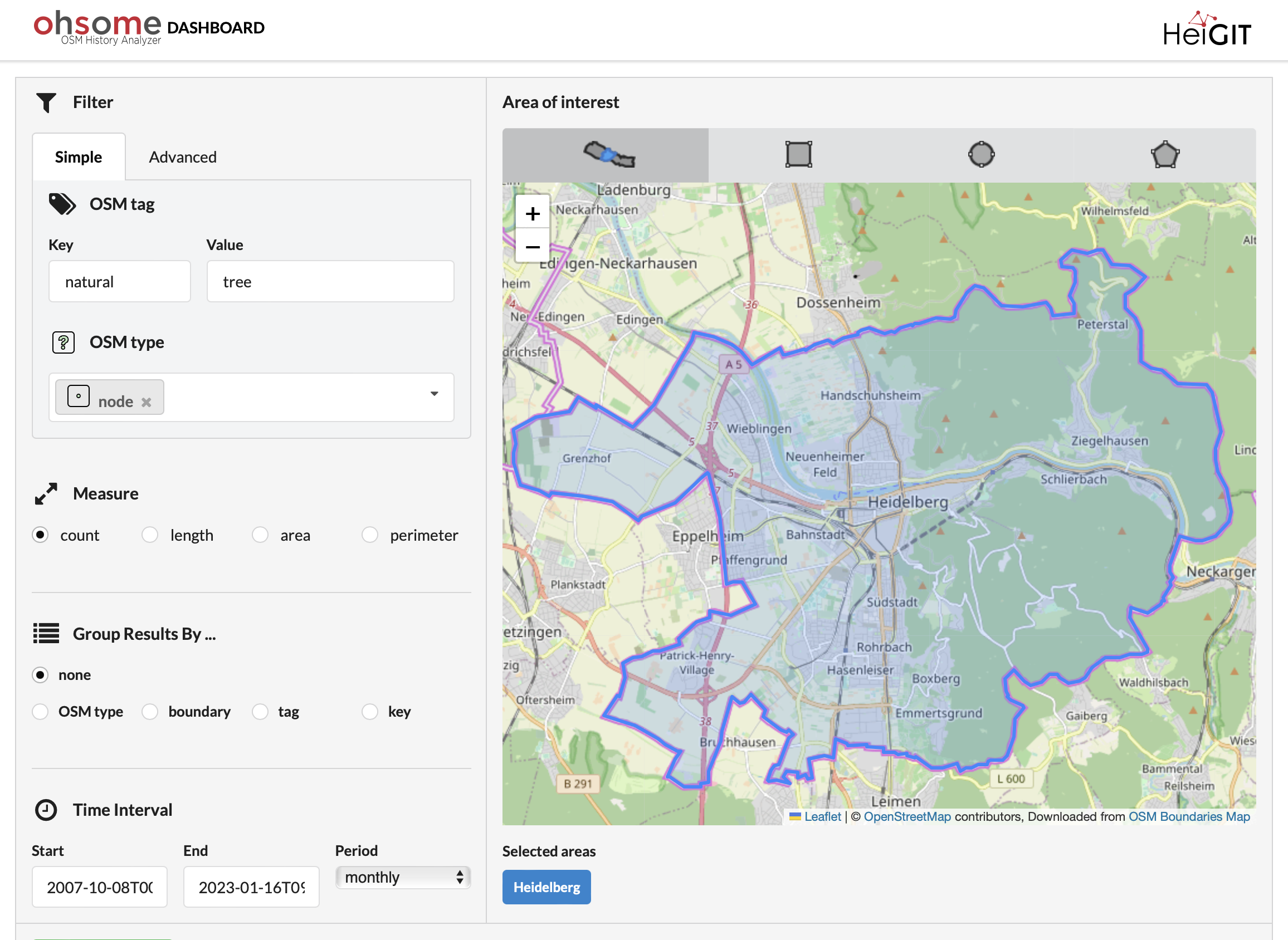Screen dimensions: 1288x940
Task: Click the Peterstal label on the map
Action: click(x=1102, y=325)
